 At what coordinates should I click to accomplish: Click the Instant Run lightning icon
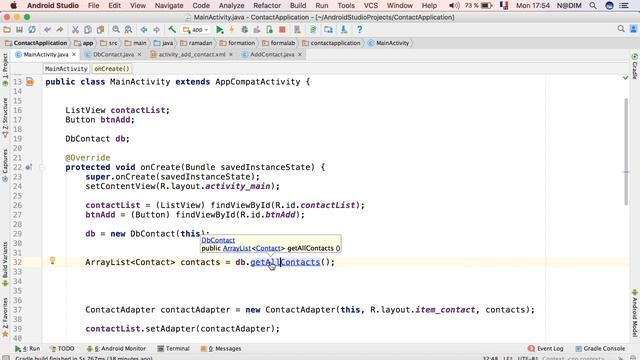(231, 29)
